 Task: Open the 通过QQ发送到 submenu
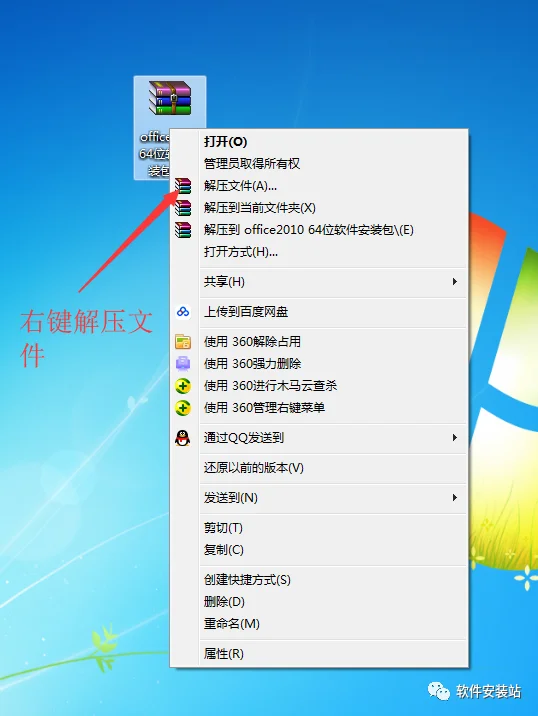[319, 438]
